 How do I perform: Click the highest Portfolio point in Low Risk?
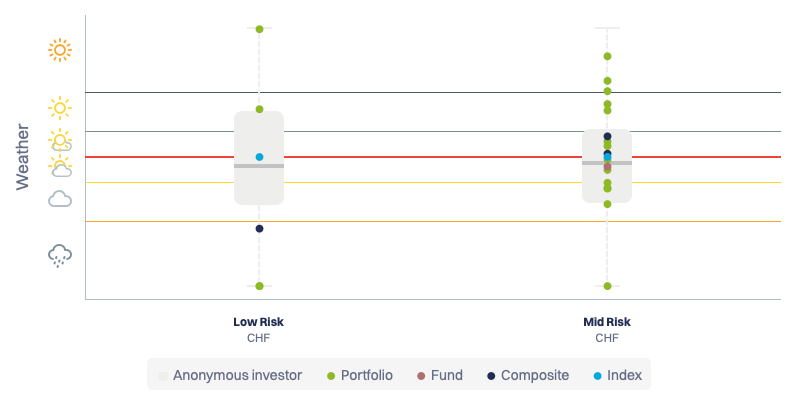[259, 29]
